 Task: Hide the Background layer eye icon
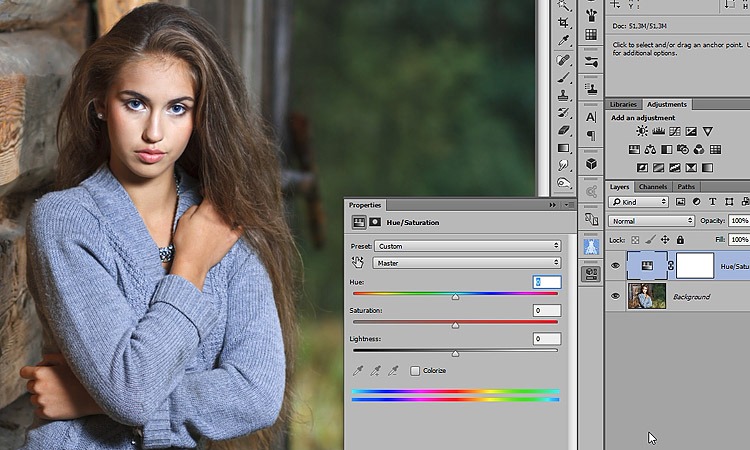(616, 296)
